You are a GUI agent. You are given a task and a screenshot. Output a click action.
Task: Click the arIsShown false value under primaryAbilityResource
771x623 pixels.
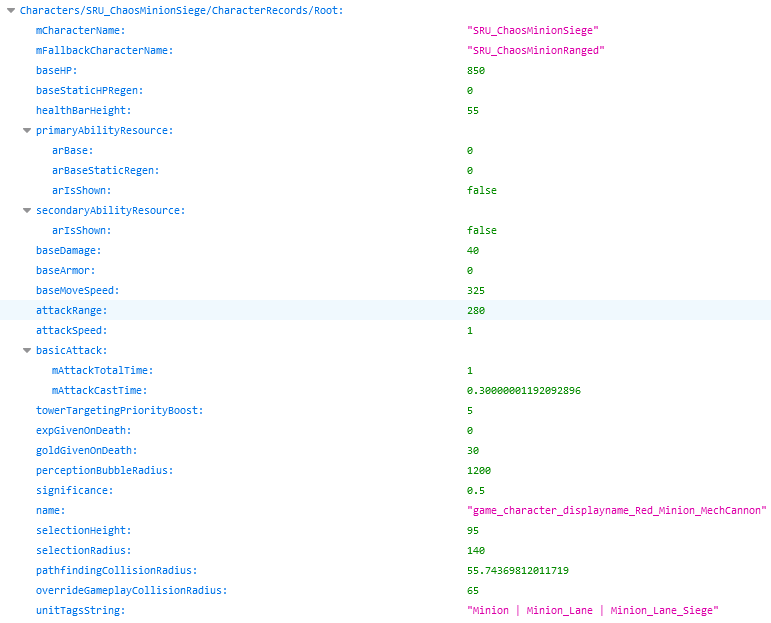(481, 190)
